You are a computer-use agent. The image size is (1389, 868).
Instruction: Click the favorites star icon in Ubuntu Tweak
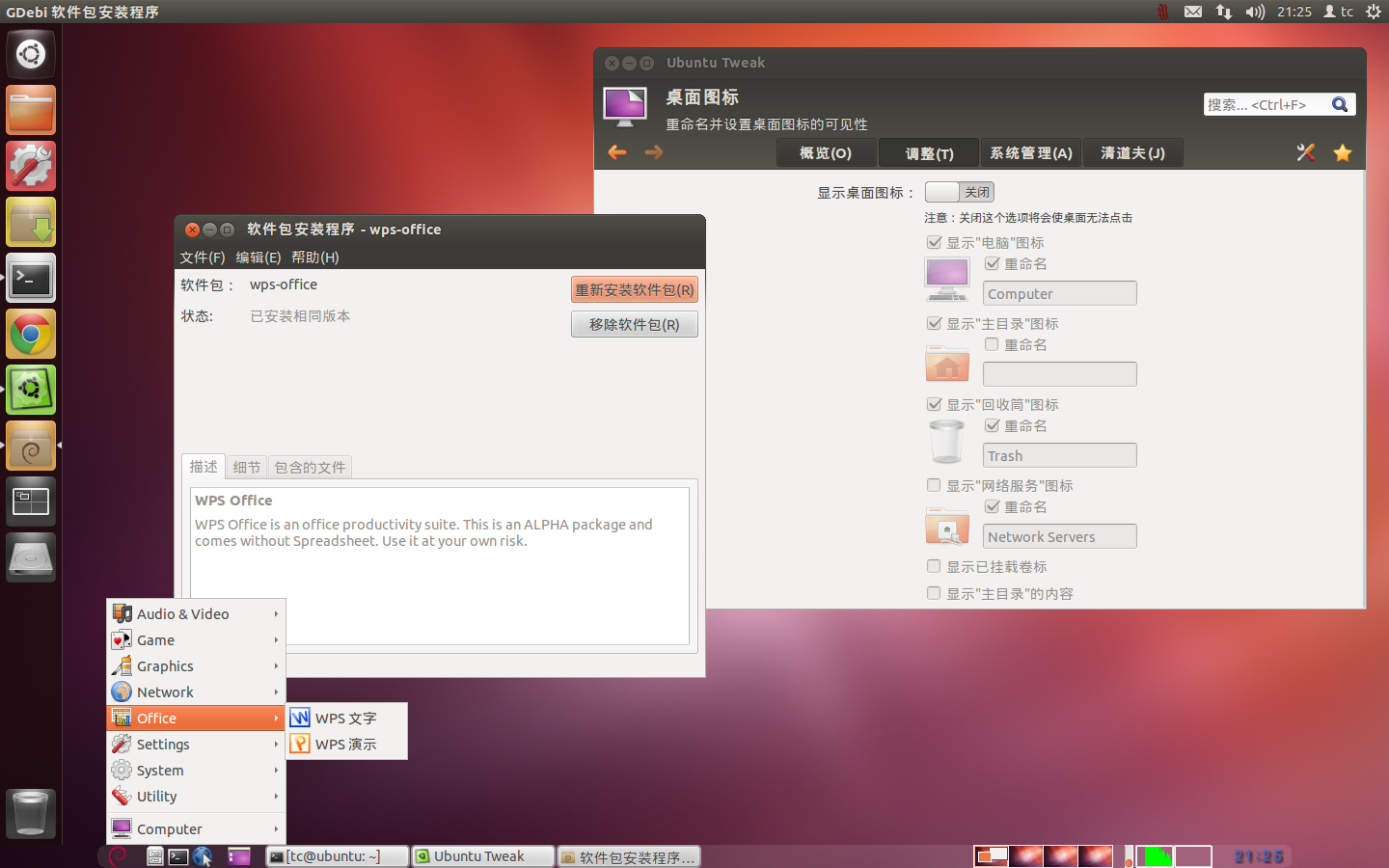coord(1343,152)
